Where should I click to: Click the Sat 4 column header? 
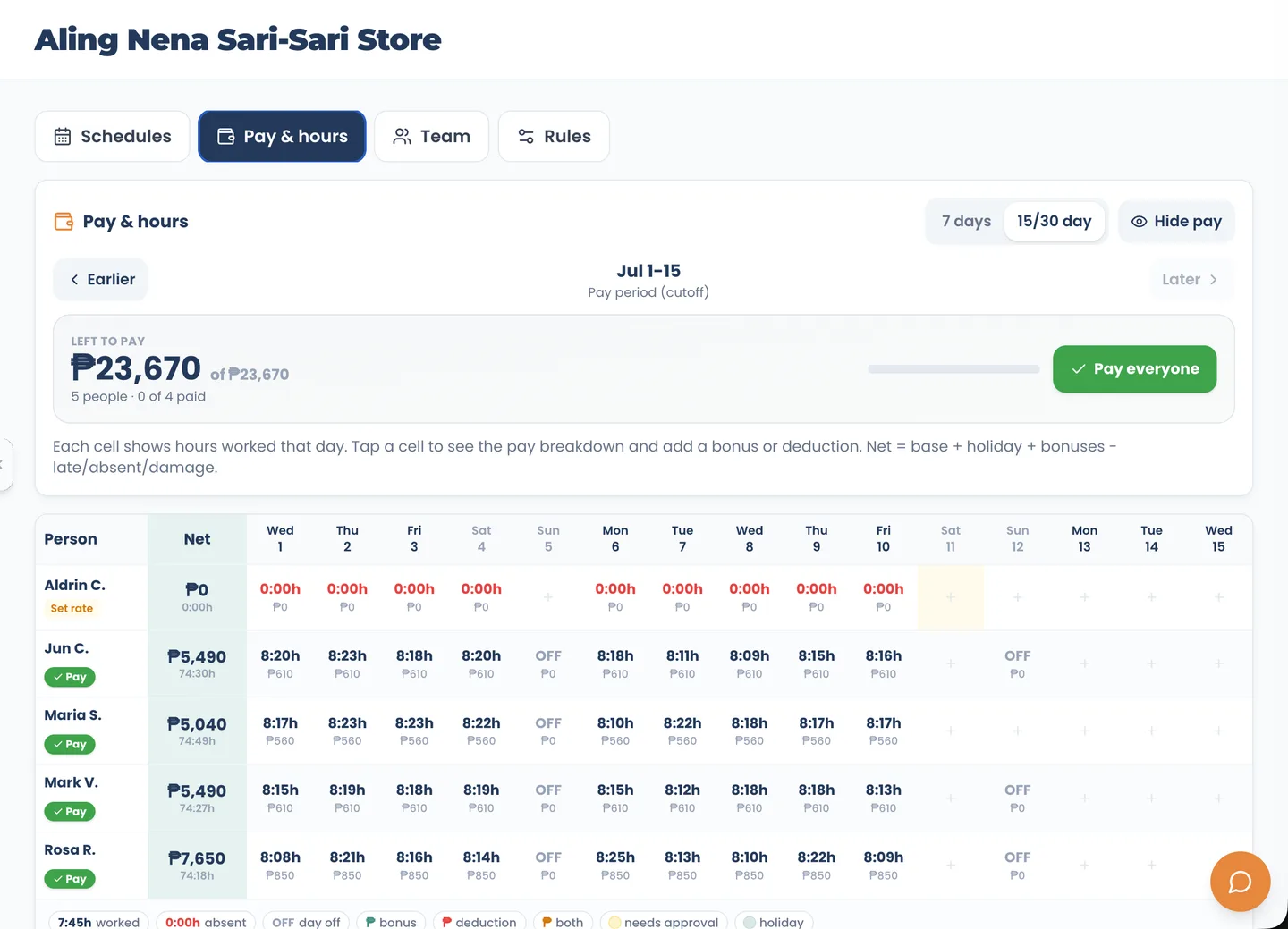point(481,539)
